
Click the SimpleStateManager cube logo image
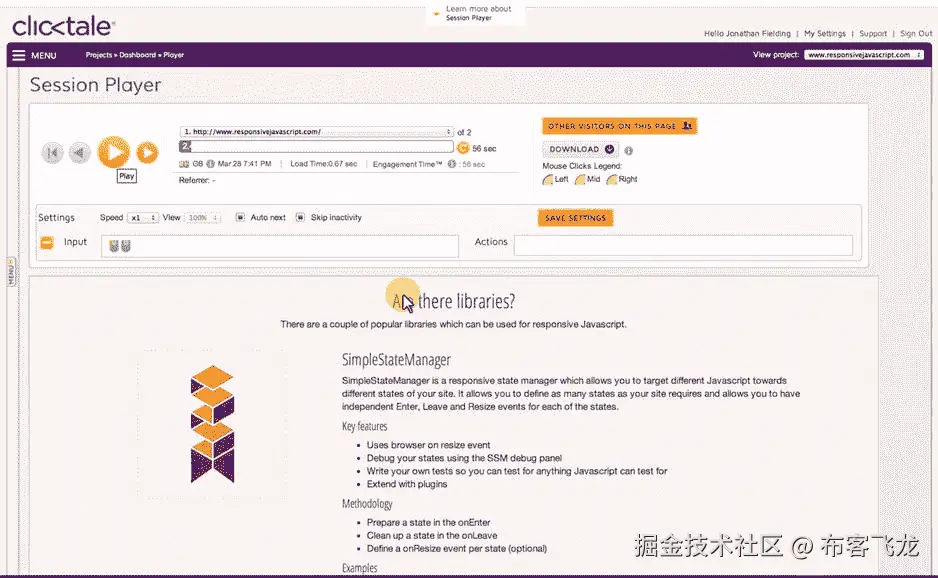(x=212, y=424)
